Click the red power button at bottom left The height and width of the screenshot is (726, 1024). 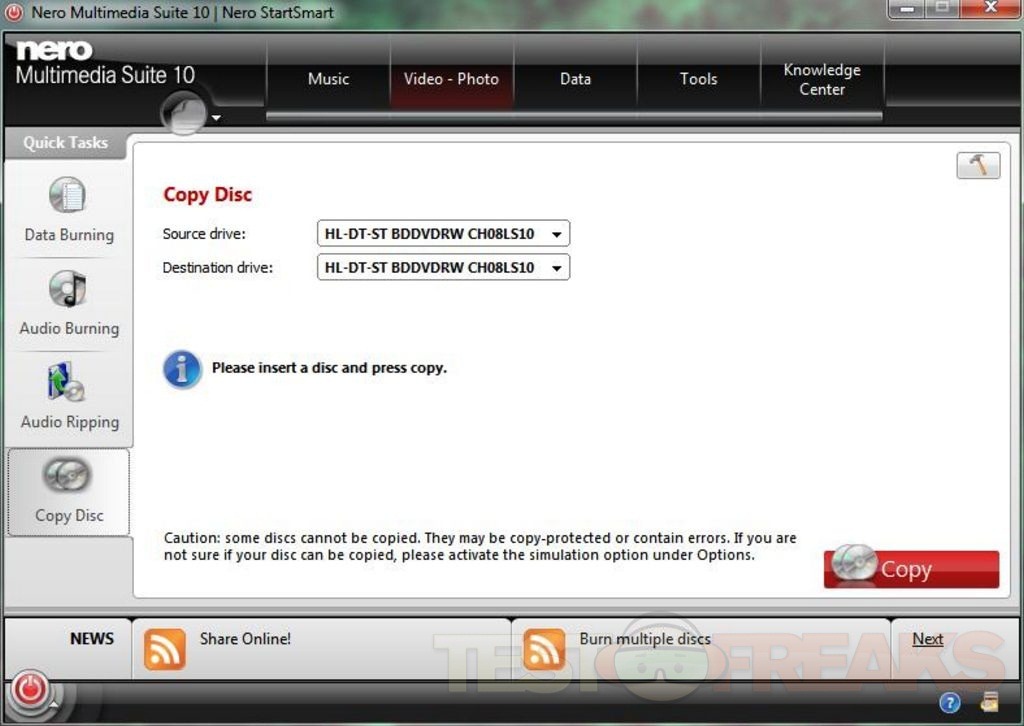(x=30, y=690)
